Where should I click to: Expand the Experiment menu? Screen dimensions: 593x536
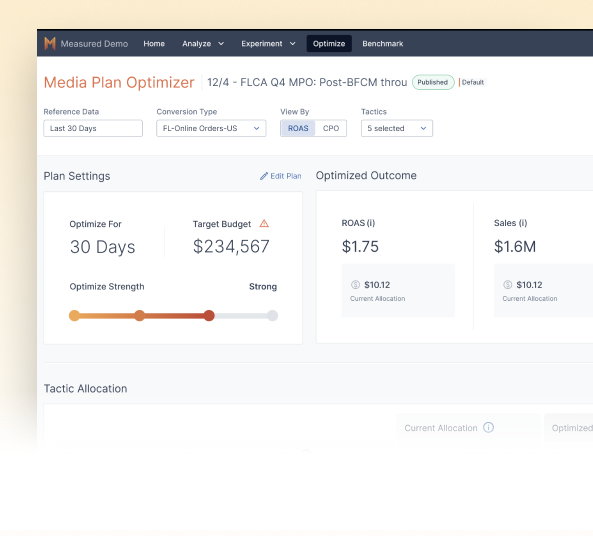(268, 44)
